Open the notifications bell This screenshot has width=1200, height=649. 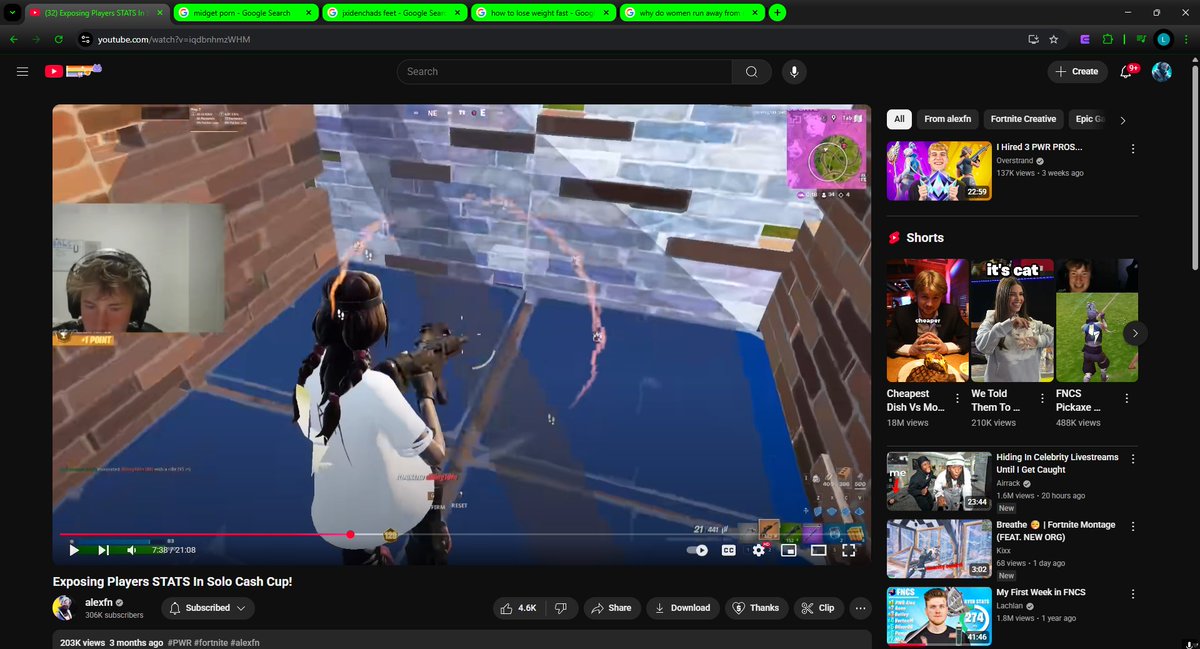tap(1127, 71)
